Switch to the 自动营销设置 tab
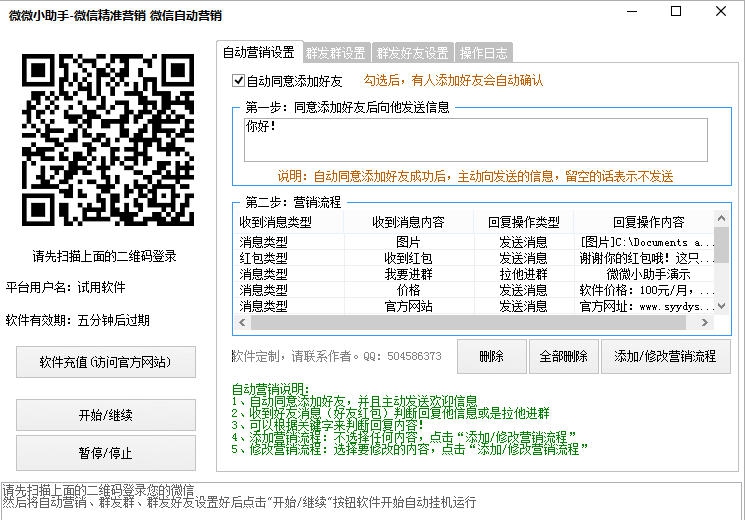This screenshot has height=520, width=745. pos(259,52)
